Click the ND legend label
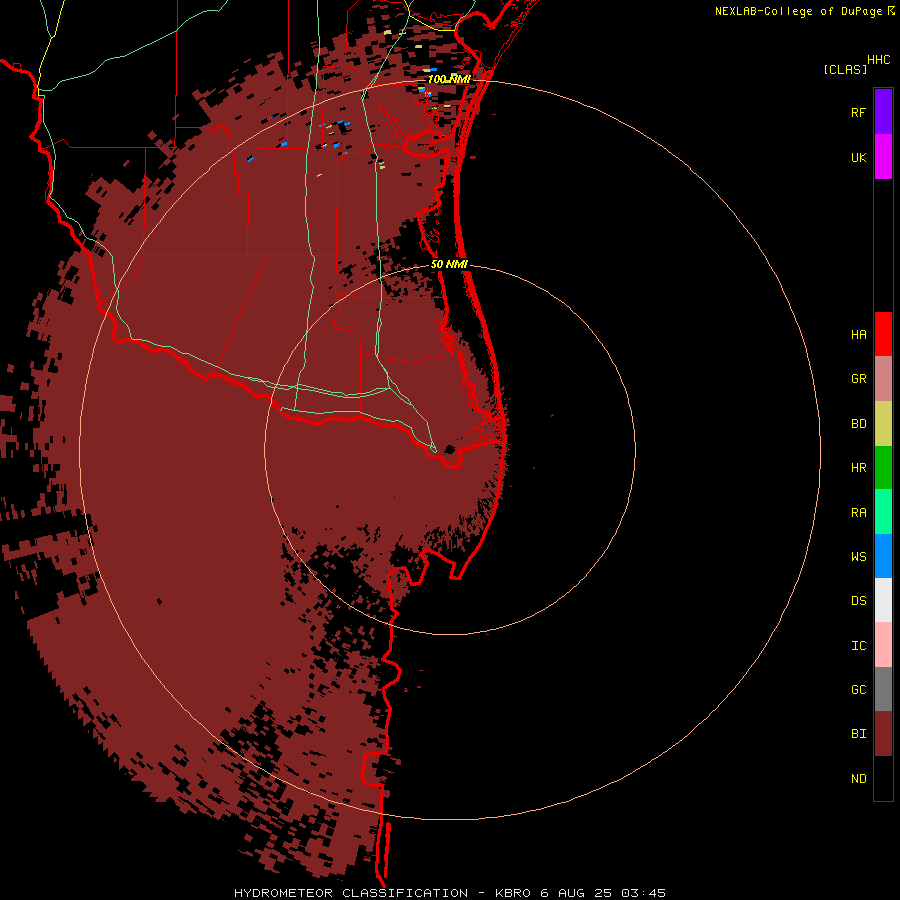This screenshot has height=900, width=900. tap(859, 779)
